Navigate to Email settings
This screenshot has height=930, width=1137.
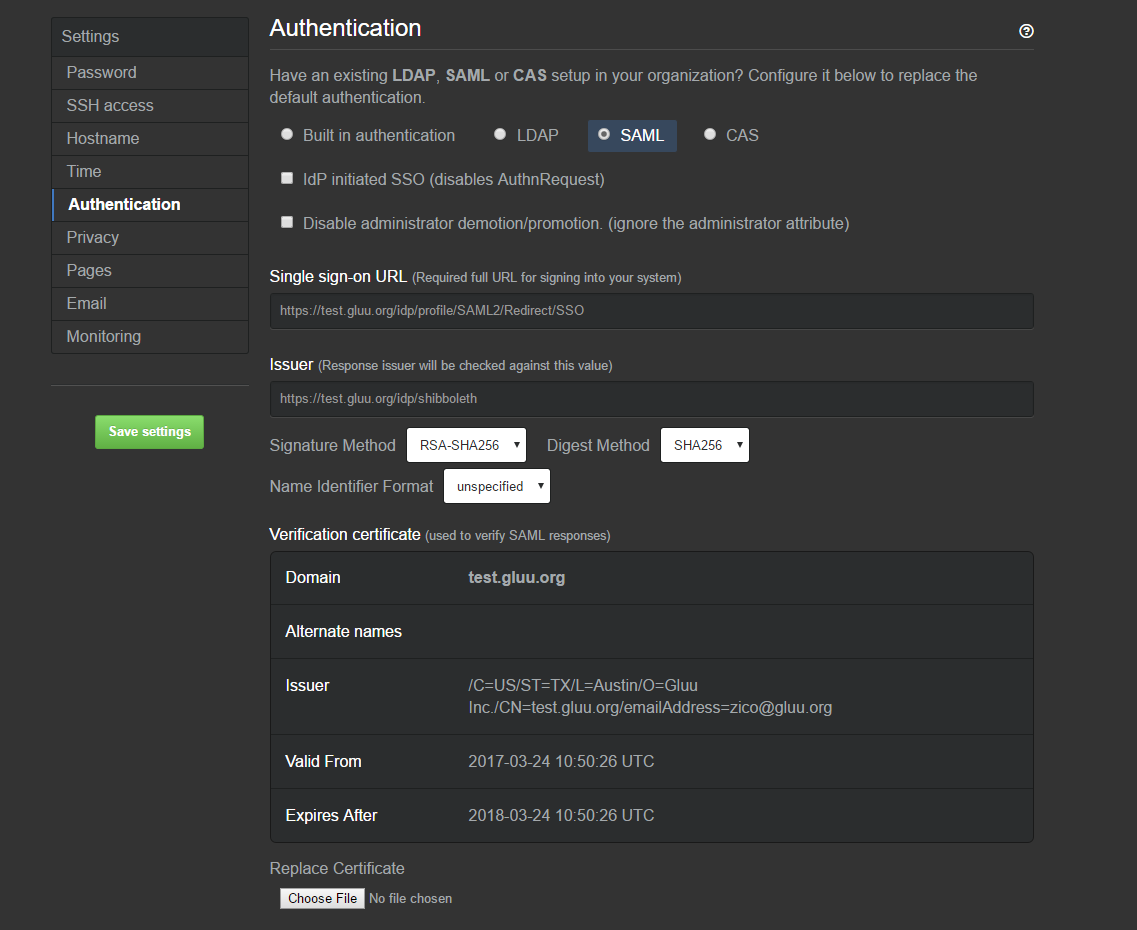[x=87, y=303]
